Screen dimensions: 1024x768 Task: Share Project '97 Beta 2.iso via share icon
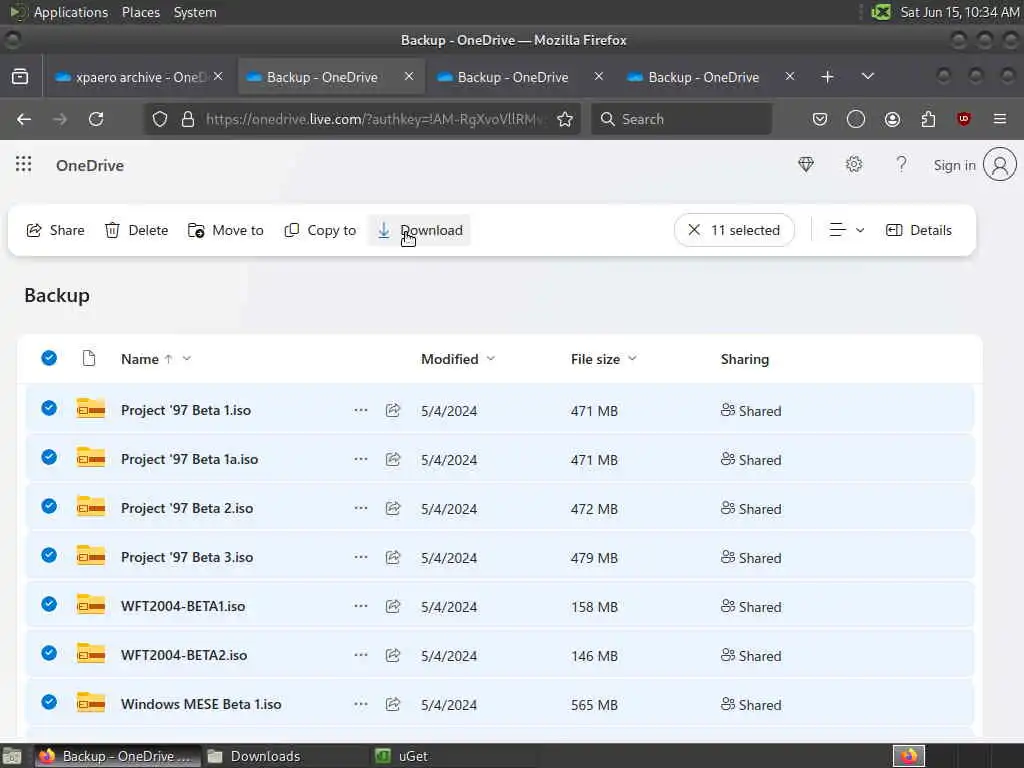click(x=392, y=508)
